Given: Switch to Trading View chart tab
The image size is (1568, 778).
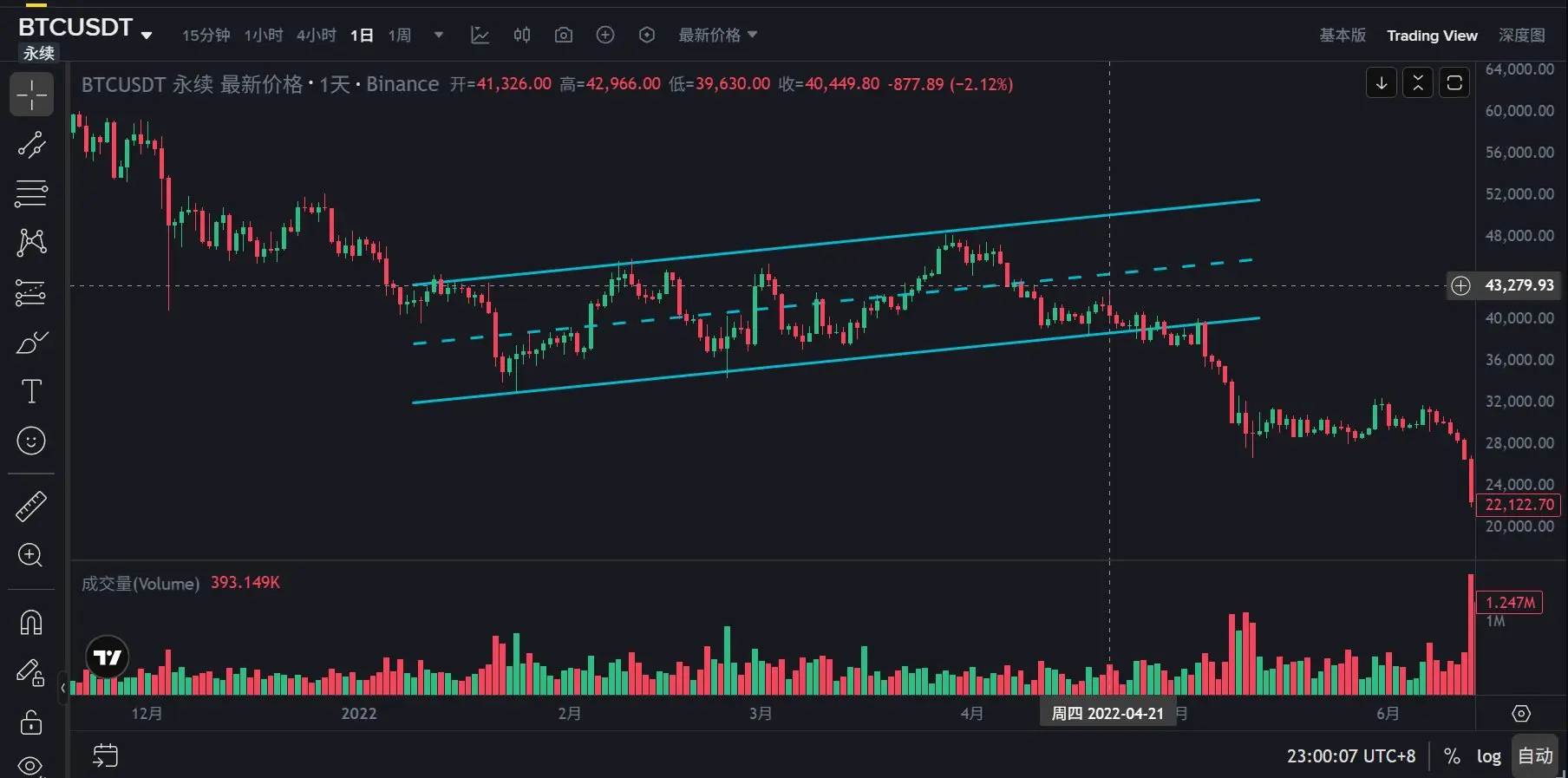Looking at the screenshot, I should pos(1432,36).
